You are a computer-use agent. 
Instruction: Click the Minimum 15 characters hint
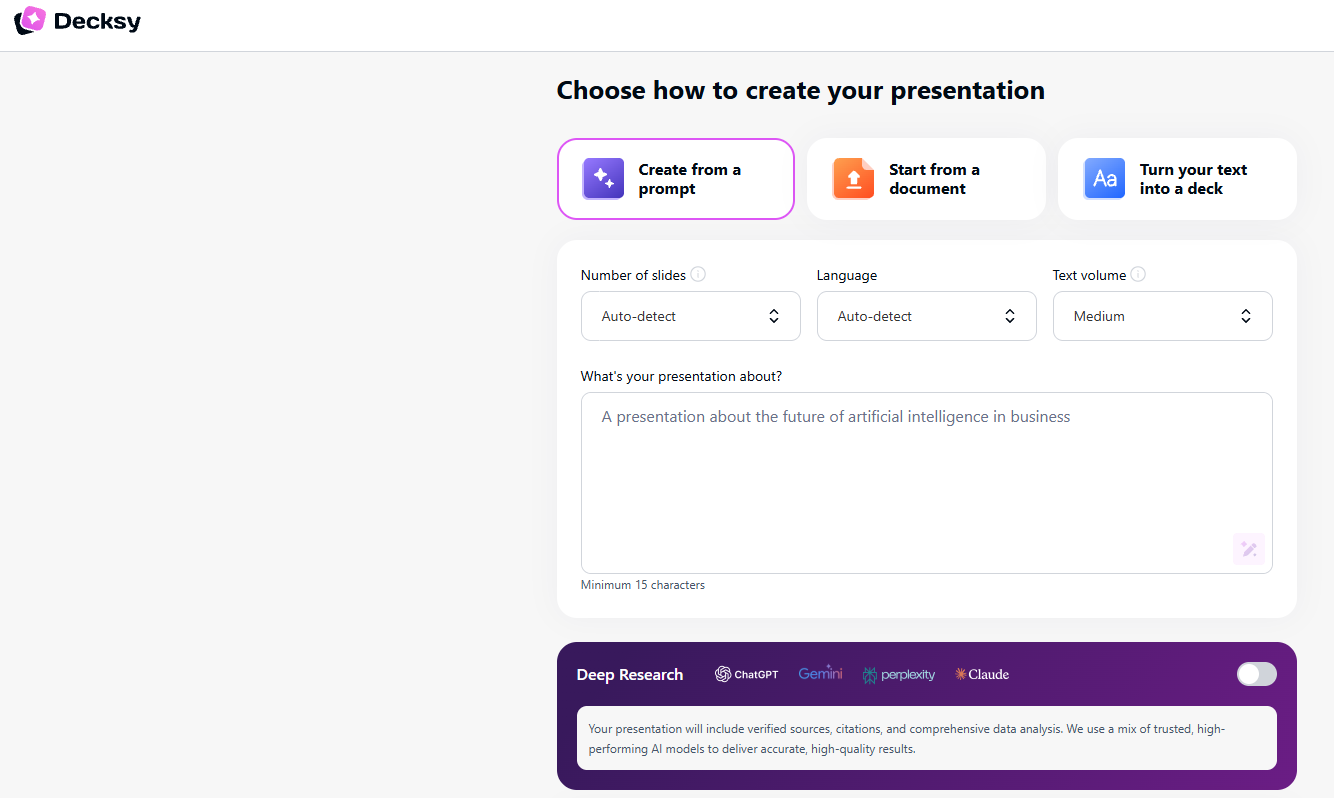tap(643, 585)
